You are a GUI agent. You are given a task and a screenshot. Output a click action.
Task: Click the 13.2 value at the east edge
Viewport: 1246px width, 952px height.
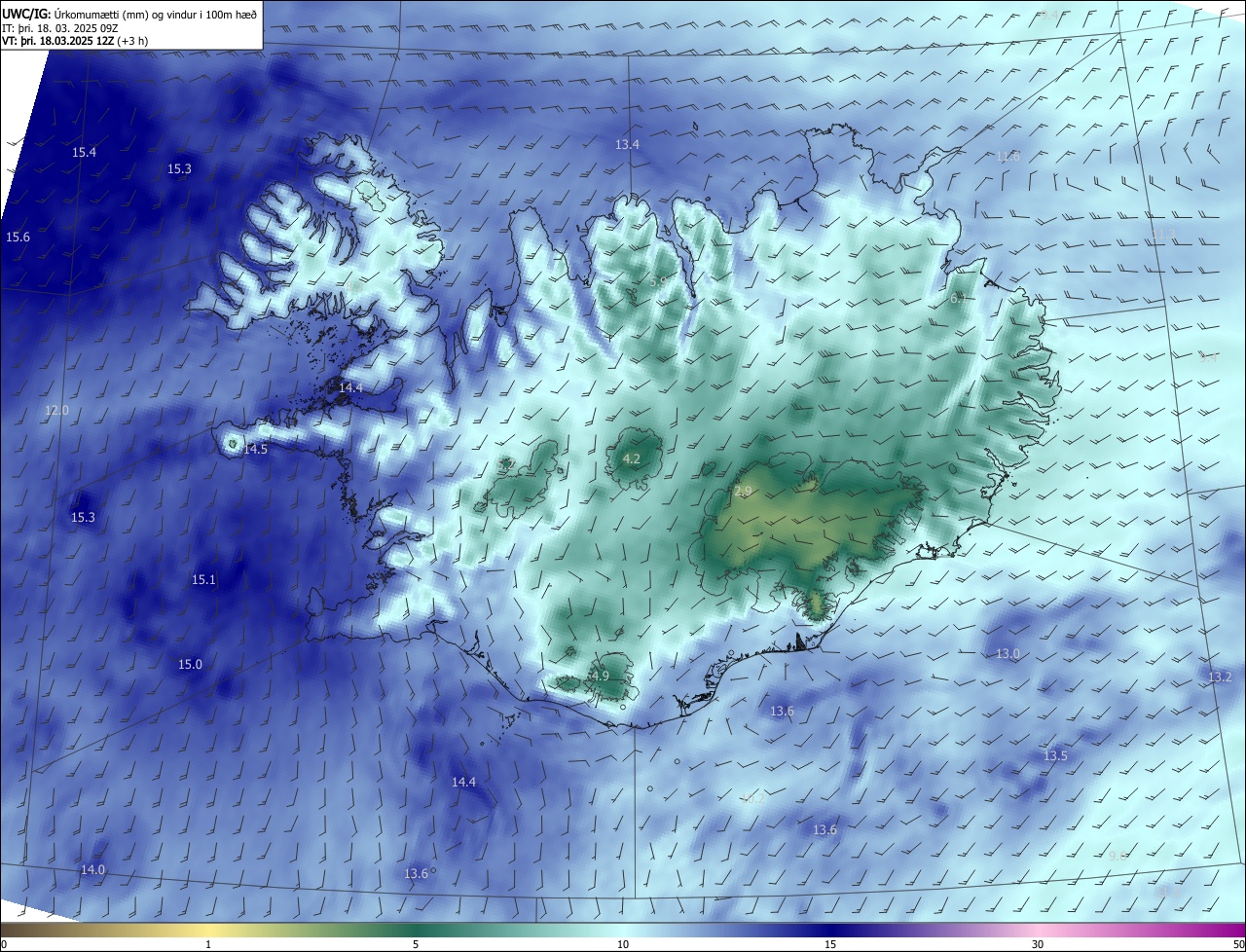point(1220,677)
